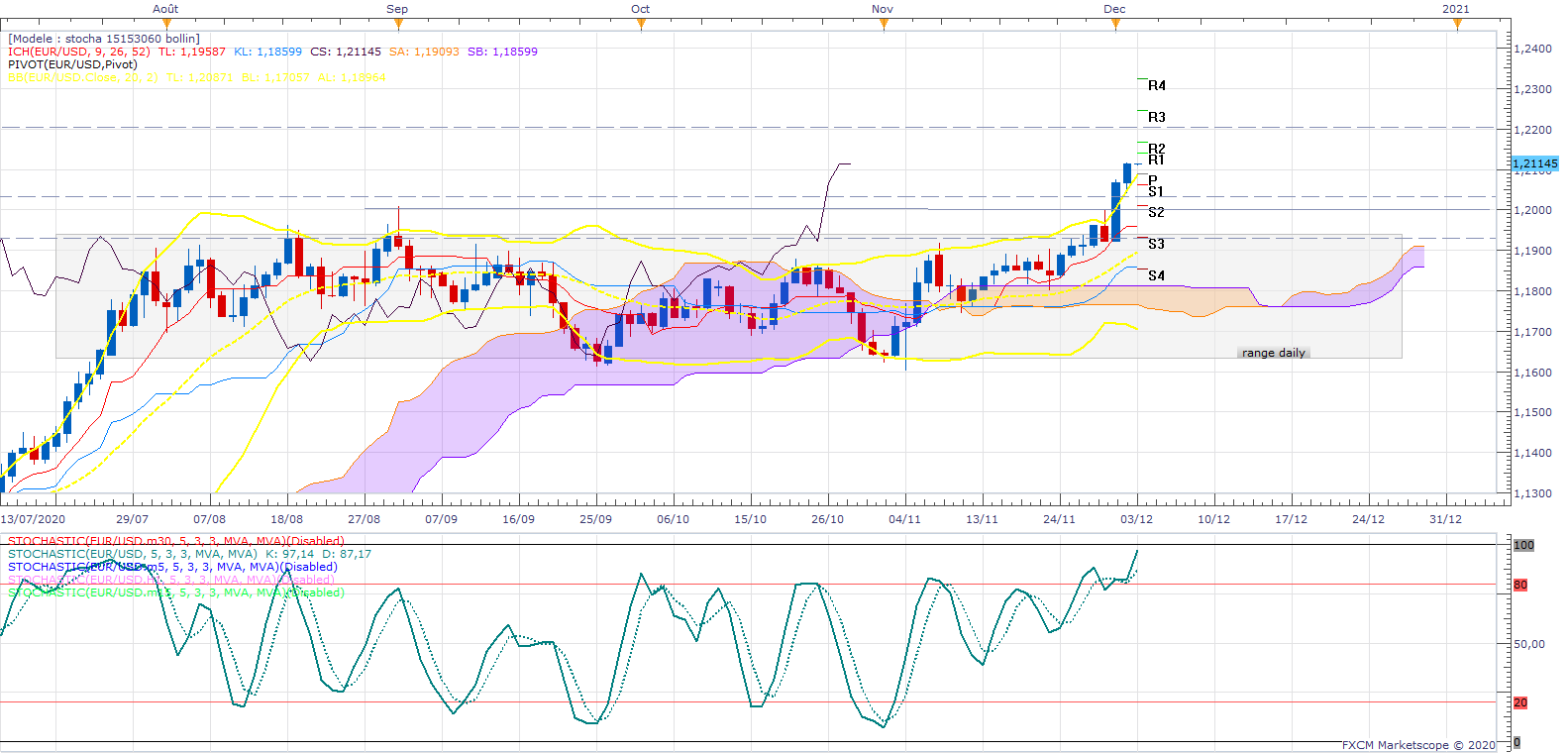Click the stochastic 20 oversold level tag

tap(1520, 702)
